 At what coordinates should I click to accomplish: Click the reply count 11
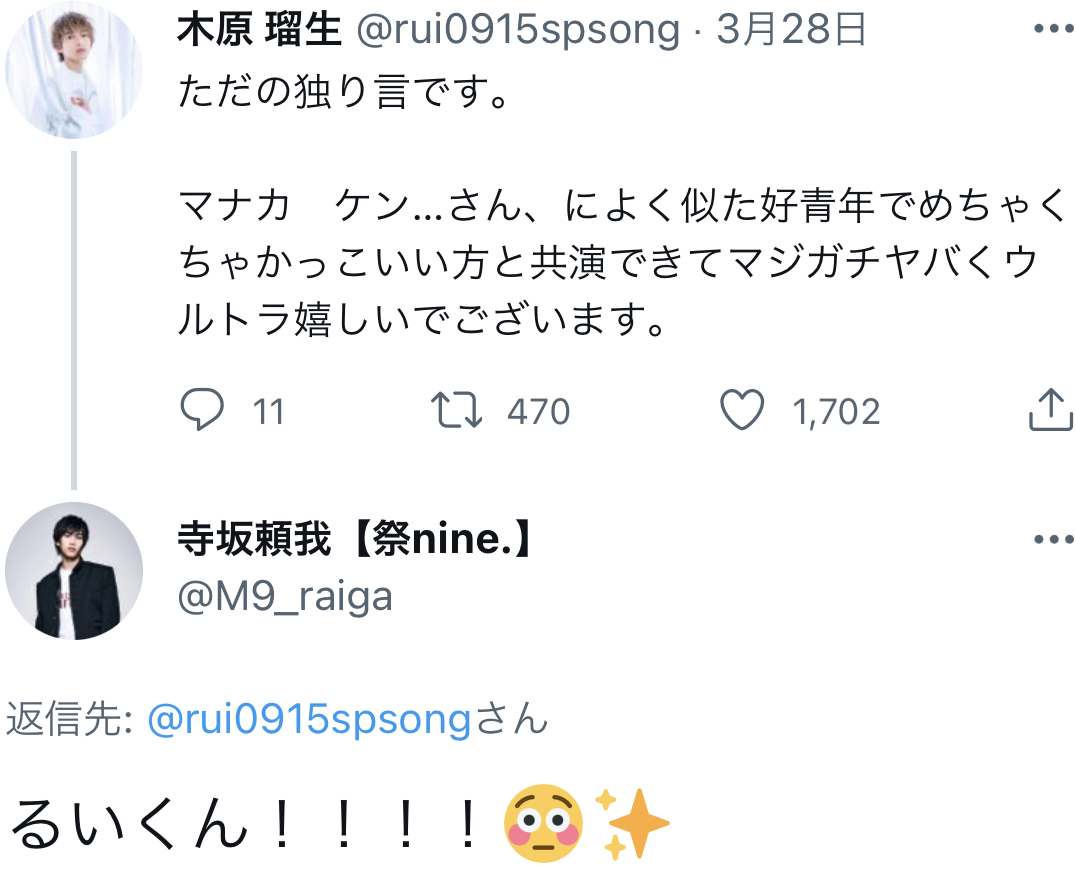[268, 412]
